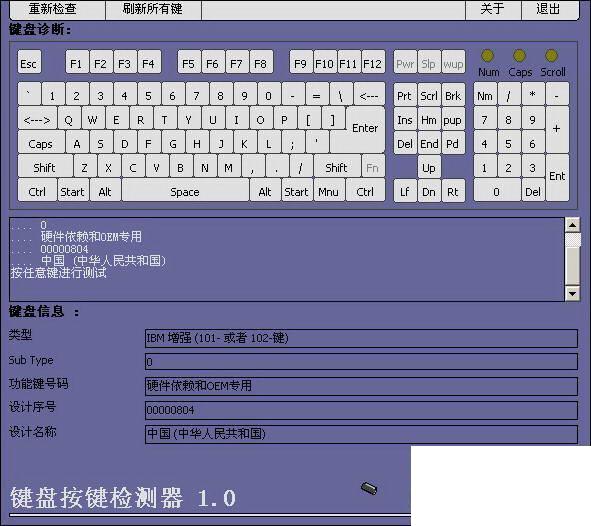Click the Tab key with double arrow

(37, 119)
